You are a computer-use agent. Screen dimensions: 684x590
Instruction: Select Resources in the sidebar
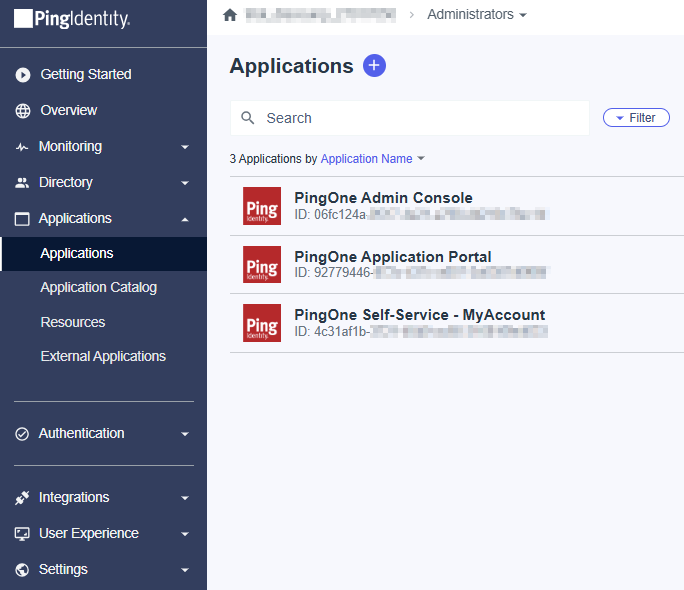click(73, 323)
